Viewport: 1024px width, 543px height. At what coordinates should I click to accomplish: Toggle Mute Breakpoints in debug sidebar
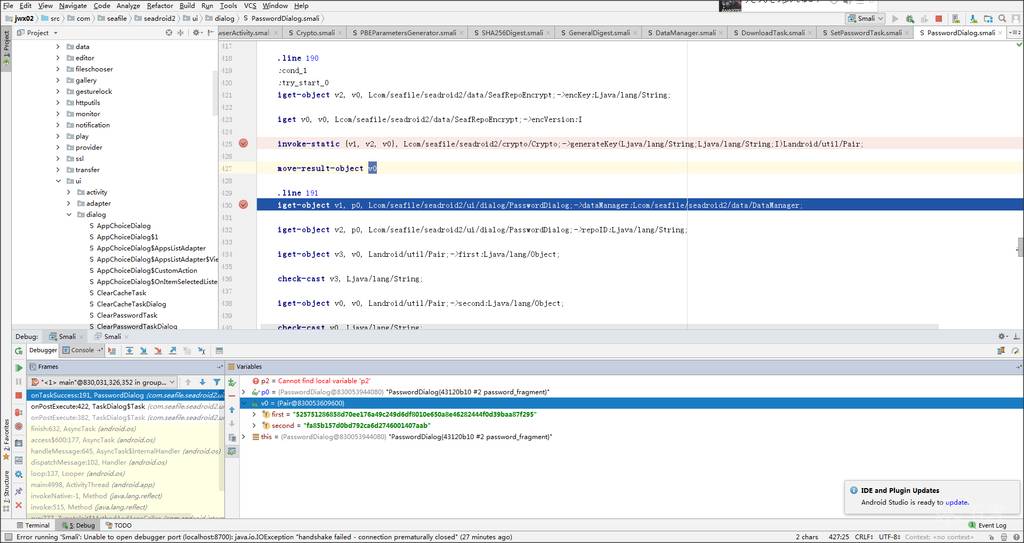pyautogui.click(x=18, y=426)
